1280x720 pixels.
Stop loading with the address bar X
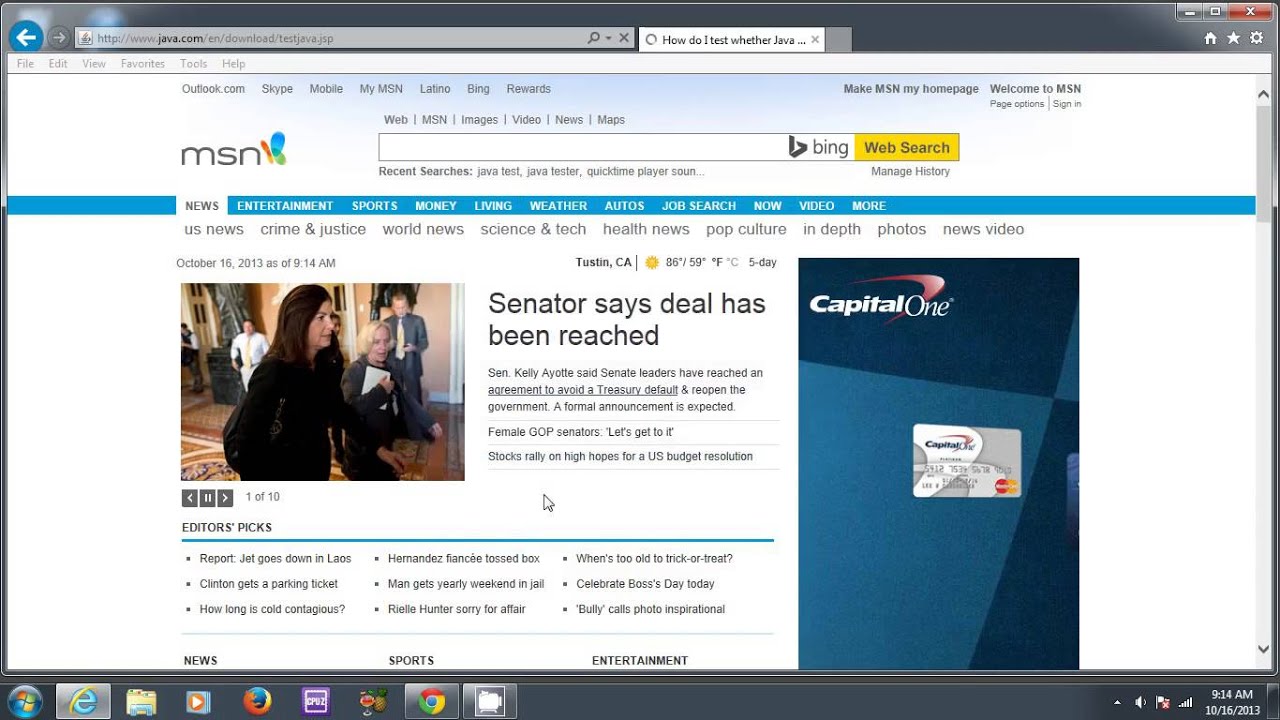click(624, 38)
